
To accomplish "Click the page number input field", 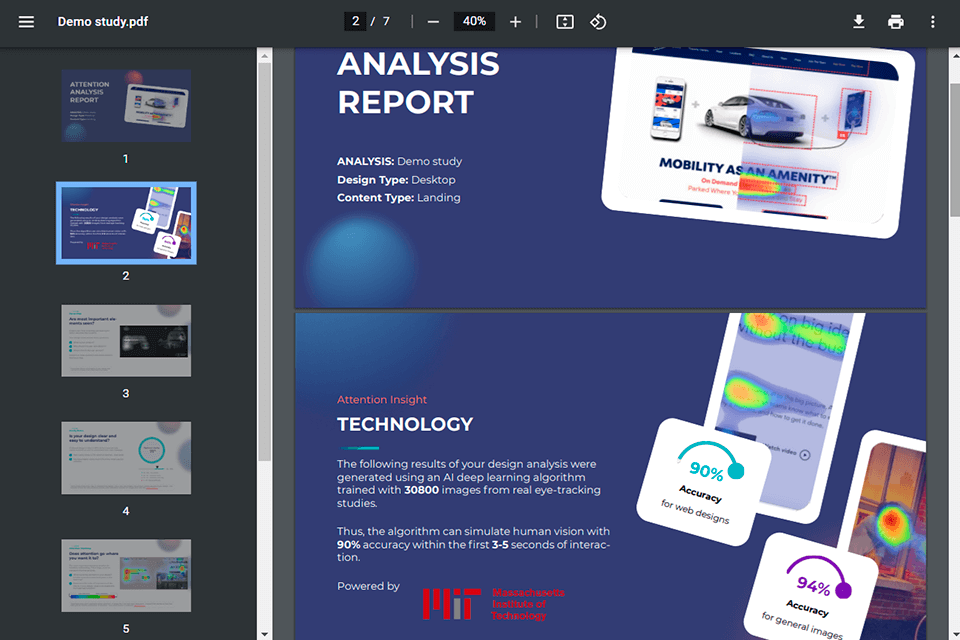I will 355,21.
